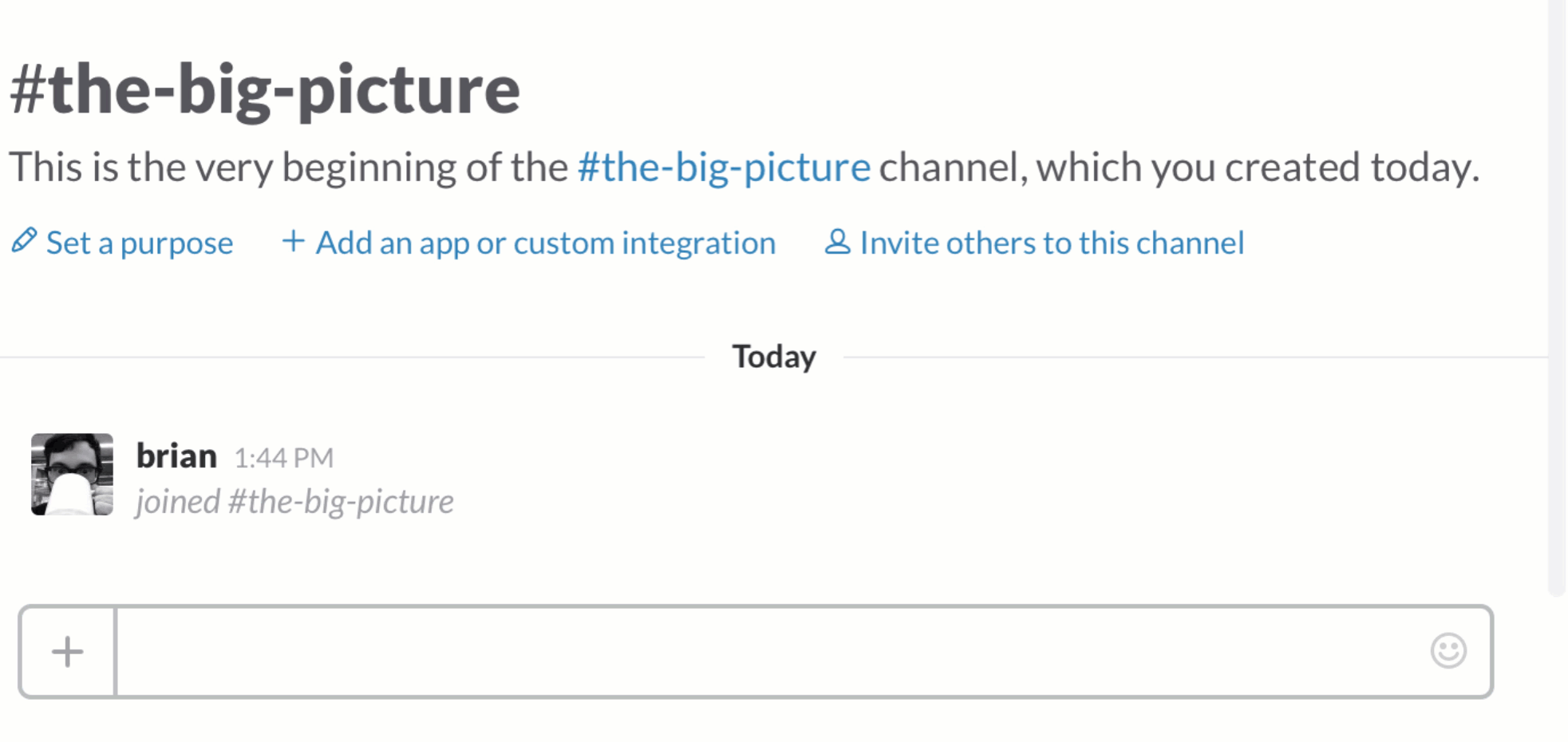1568x742 pixels.
Task: Open brian's profile photo avatar
Action: 72,474
